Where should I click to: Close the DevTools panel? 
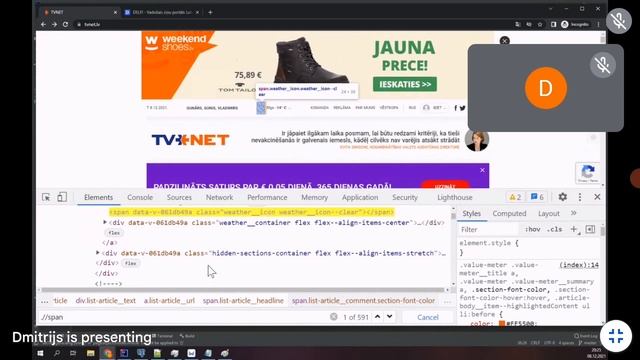597,197
